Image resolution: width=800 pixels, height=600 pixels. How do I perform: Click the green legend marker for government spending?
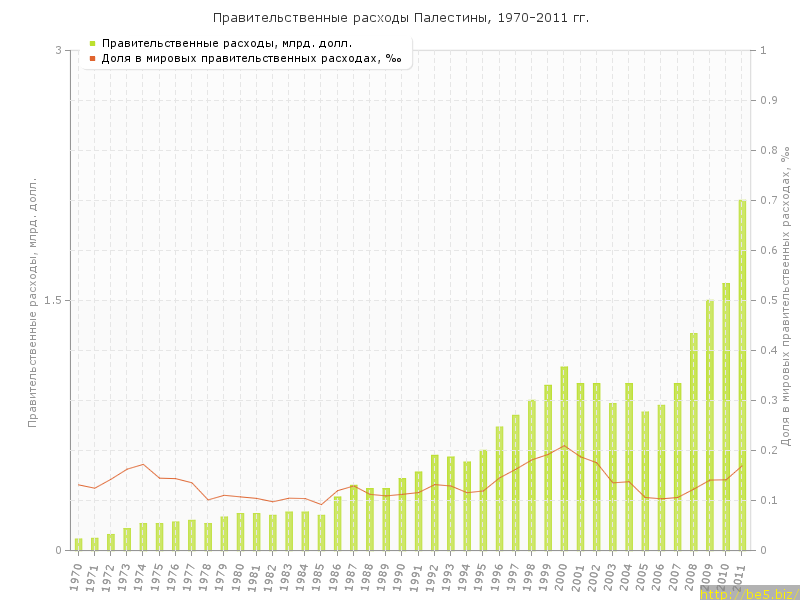point(92,43)
